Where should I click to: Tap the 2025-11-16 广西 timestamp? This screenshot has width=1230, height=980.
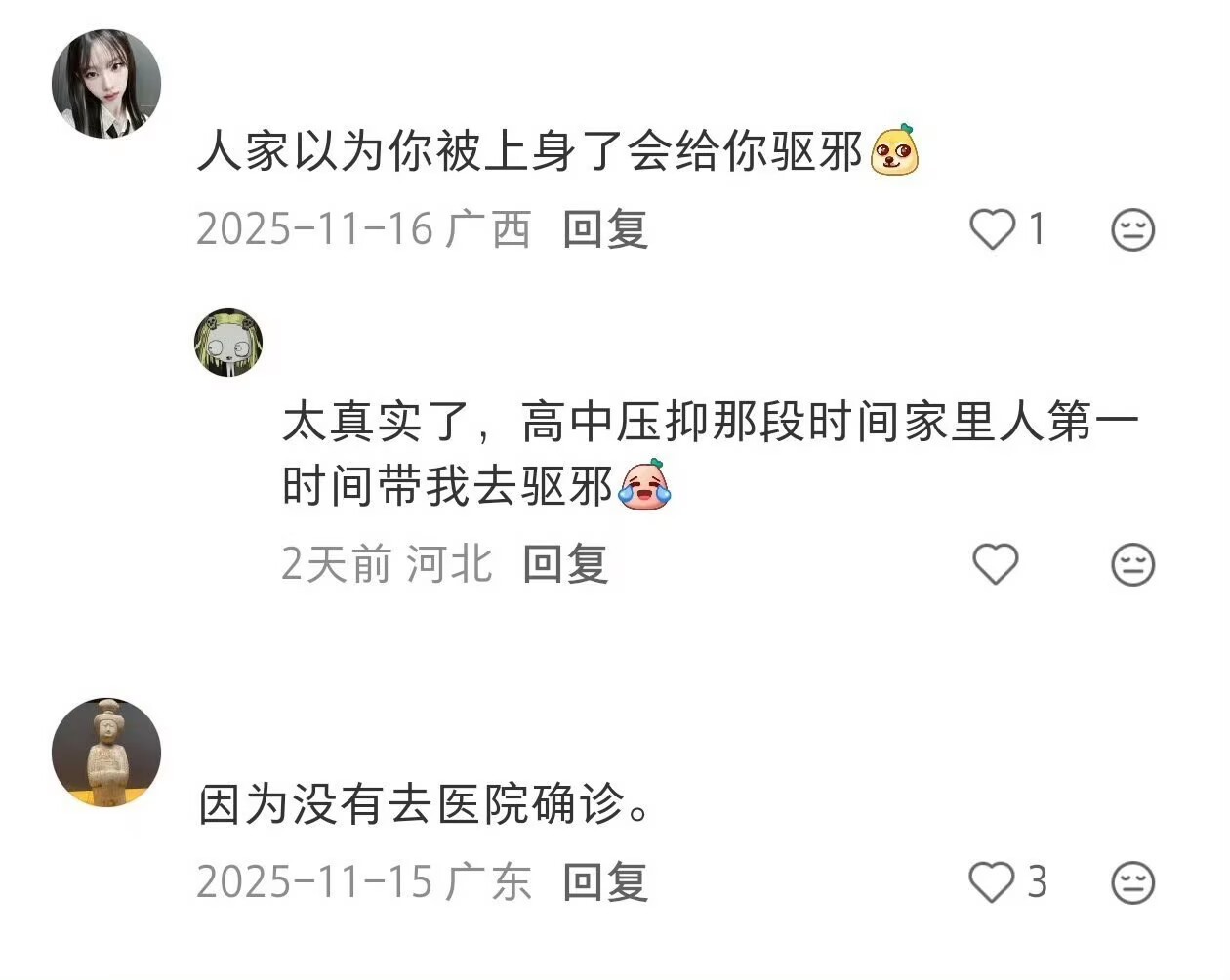coord(363,230)
